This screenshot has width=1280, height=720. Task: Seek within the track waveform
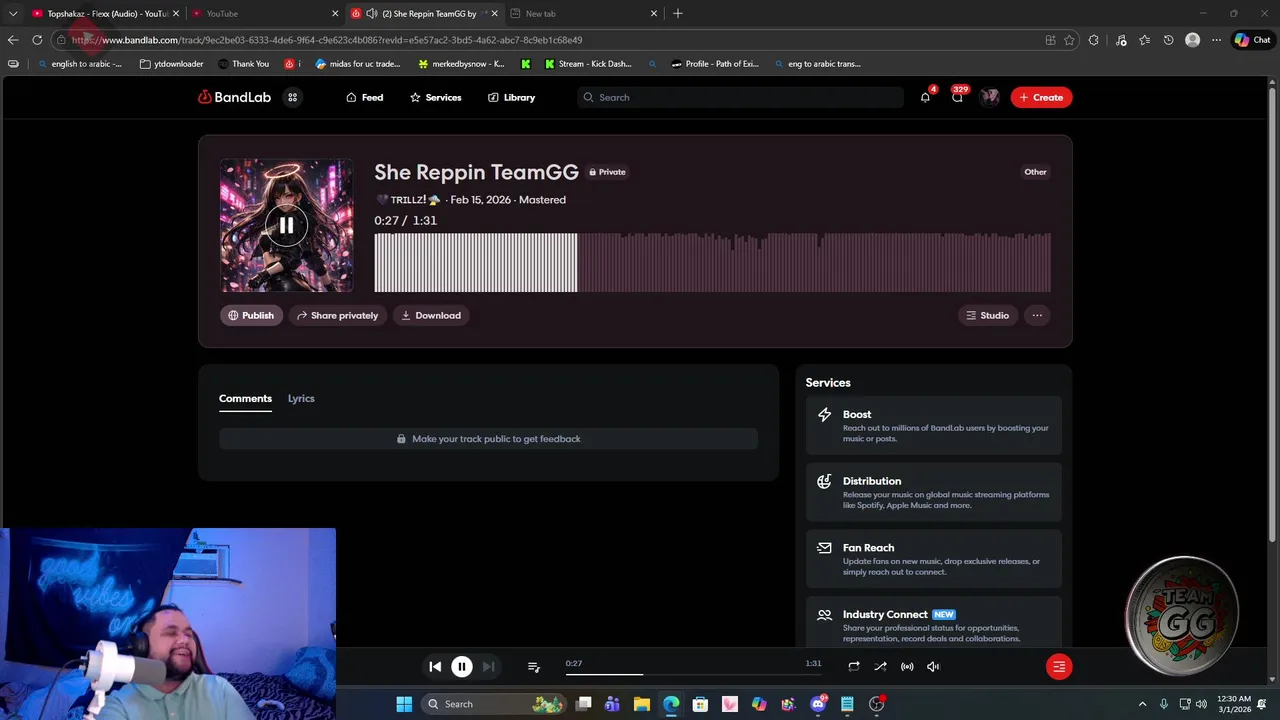point(712,263)
